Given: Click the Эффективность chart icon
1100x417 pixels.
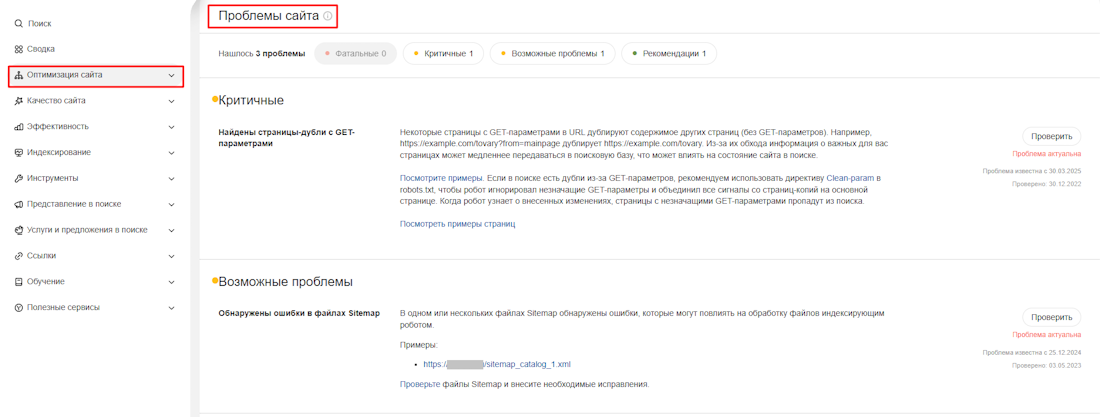Looking at the screenshot, I should point(18,127).
